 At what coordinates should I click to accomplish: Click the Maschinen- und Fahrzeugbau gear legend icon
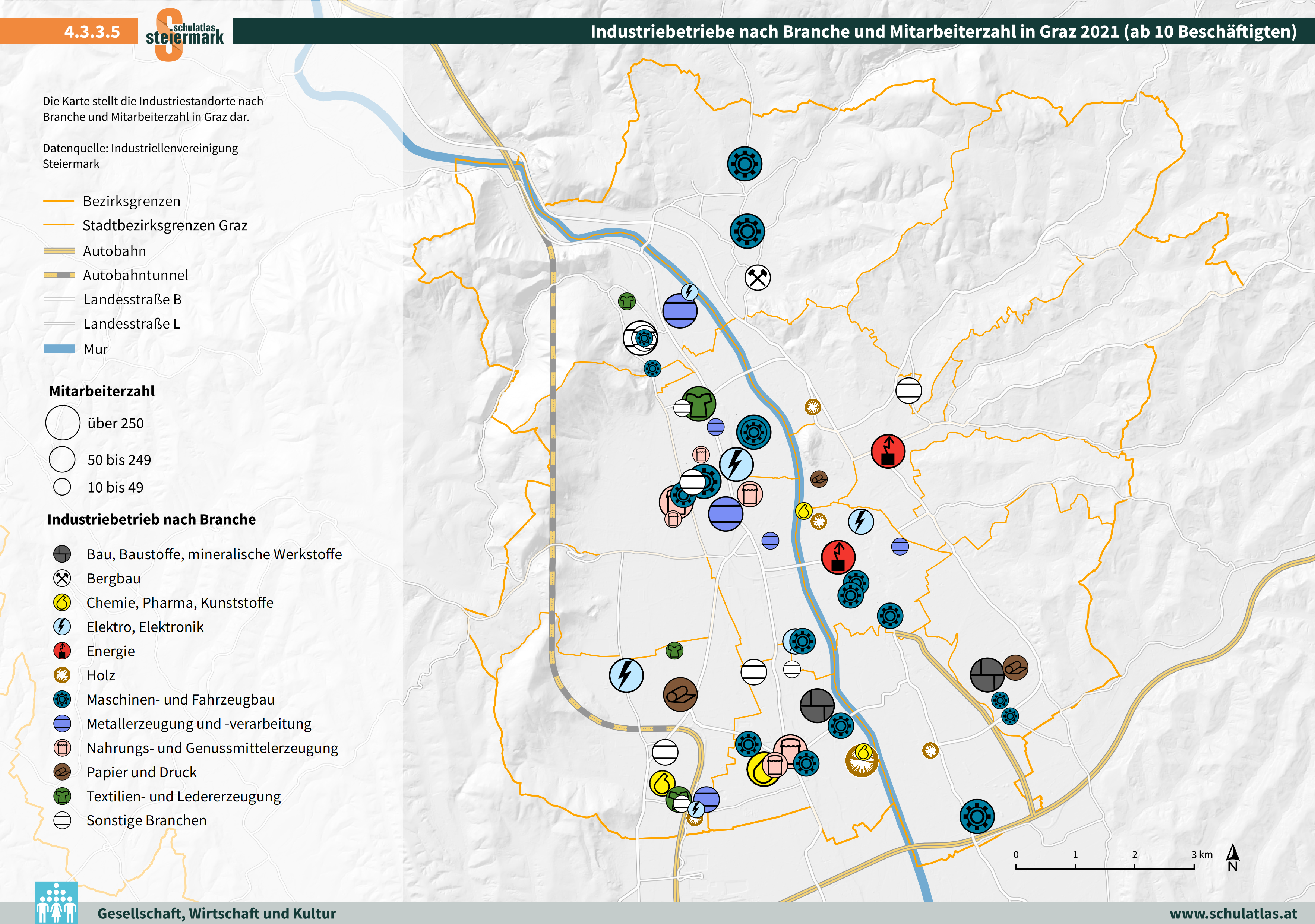click(62, 700)
